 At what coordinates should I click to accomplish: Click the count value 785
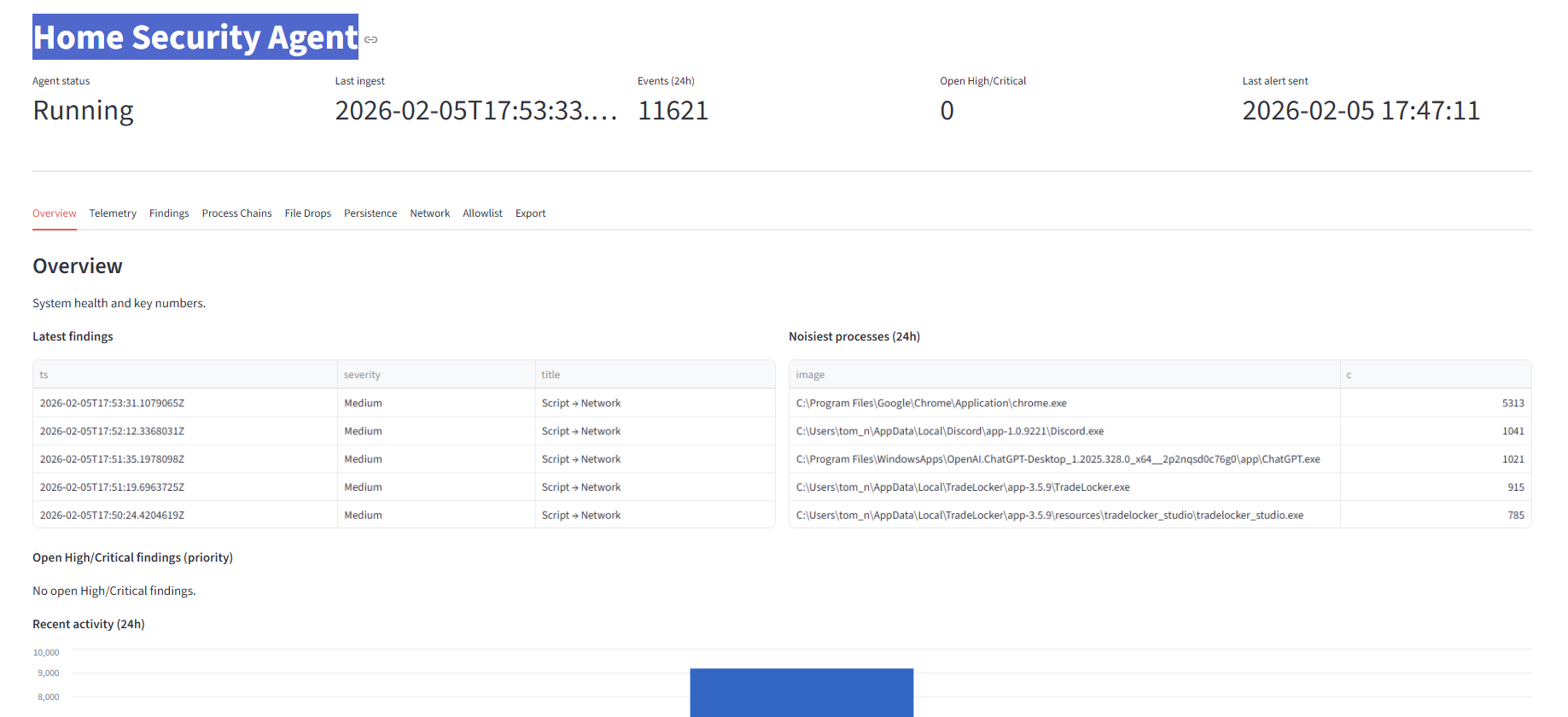tap(1436, 515)
